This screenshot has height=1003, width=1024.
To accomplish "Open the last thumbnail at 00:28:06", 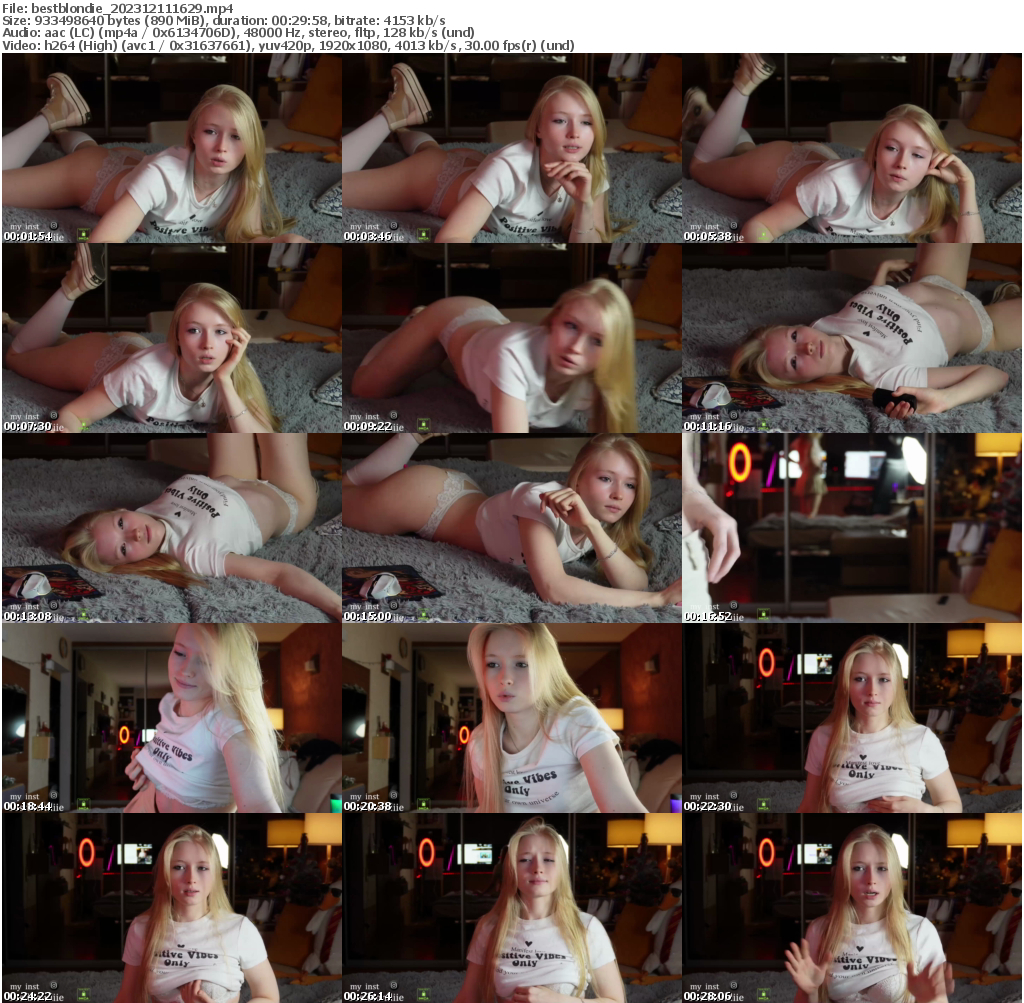I will coord(853,910).
